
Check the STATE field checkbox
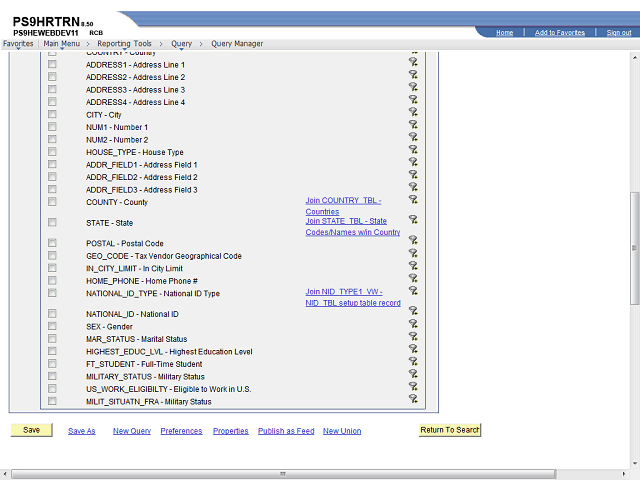point(52,222)
